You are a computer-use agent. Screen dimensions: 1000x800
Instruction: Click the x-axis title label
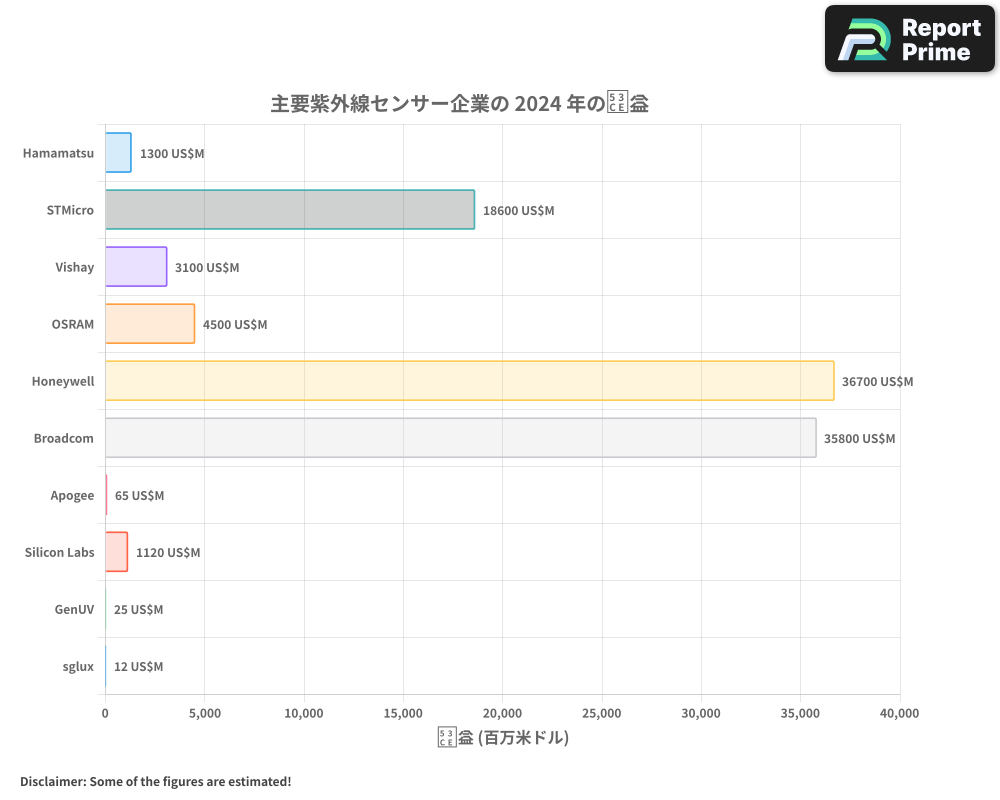coord(501,737)
